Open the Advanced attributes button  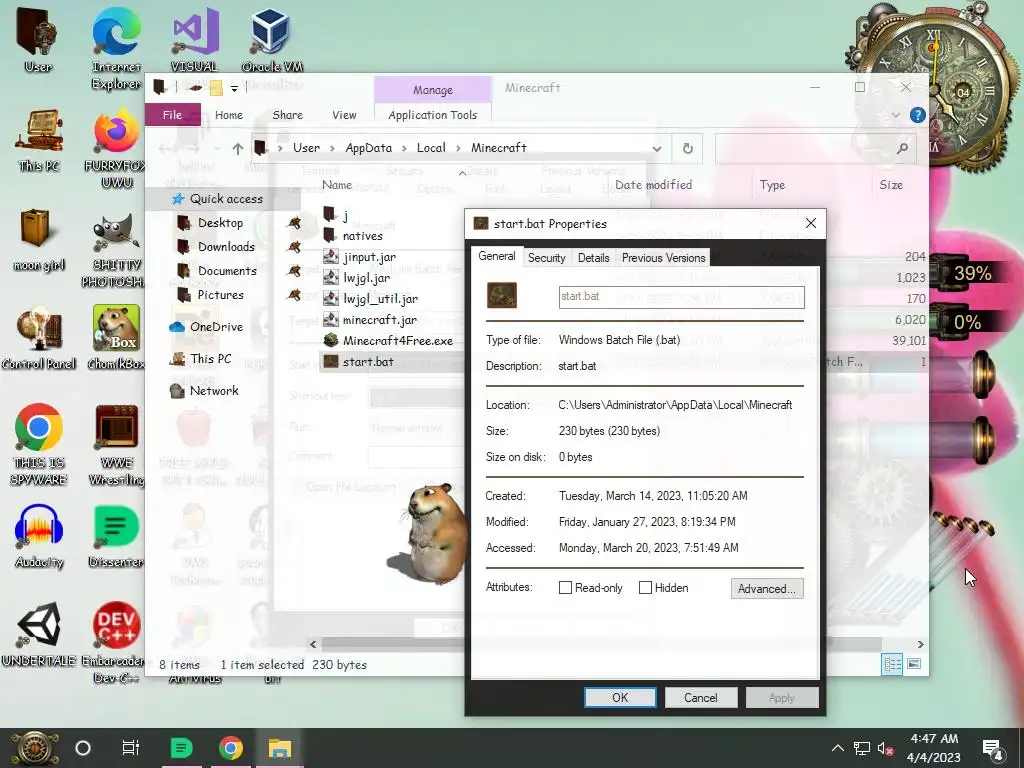click(767, 588)
